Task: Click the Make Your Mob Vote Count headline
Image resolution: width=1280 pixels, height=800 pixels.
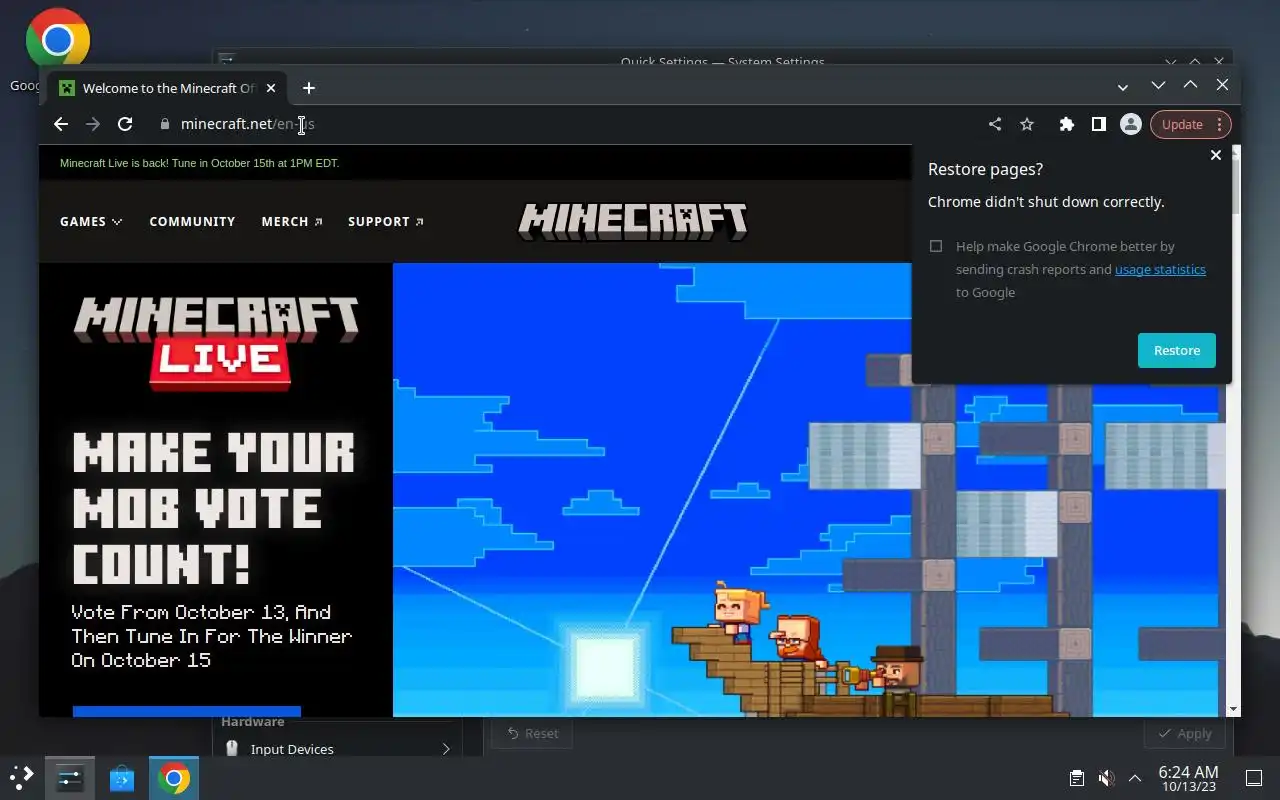Action: pyautogui.click(x=214, y=510)
